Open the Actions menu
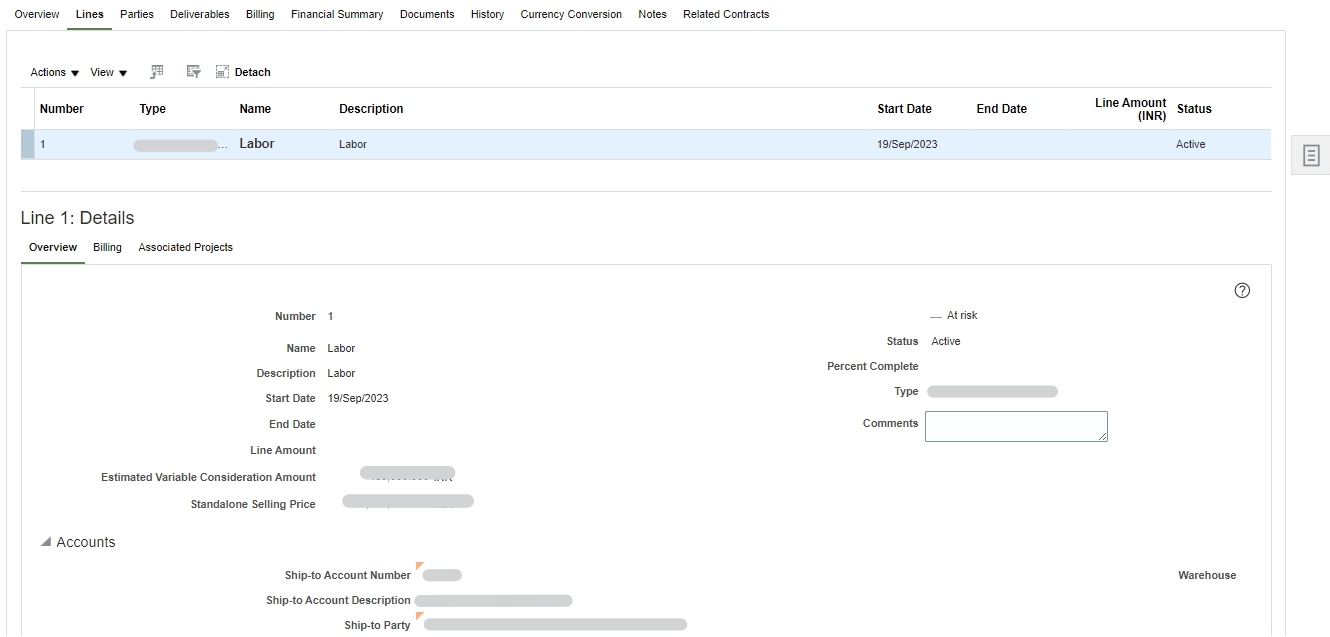The height and width of the screenshot is (637, 1330). (x=50, y=71)
